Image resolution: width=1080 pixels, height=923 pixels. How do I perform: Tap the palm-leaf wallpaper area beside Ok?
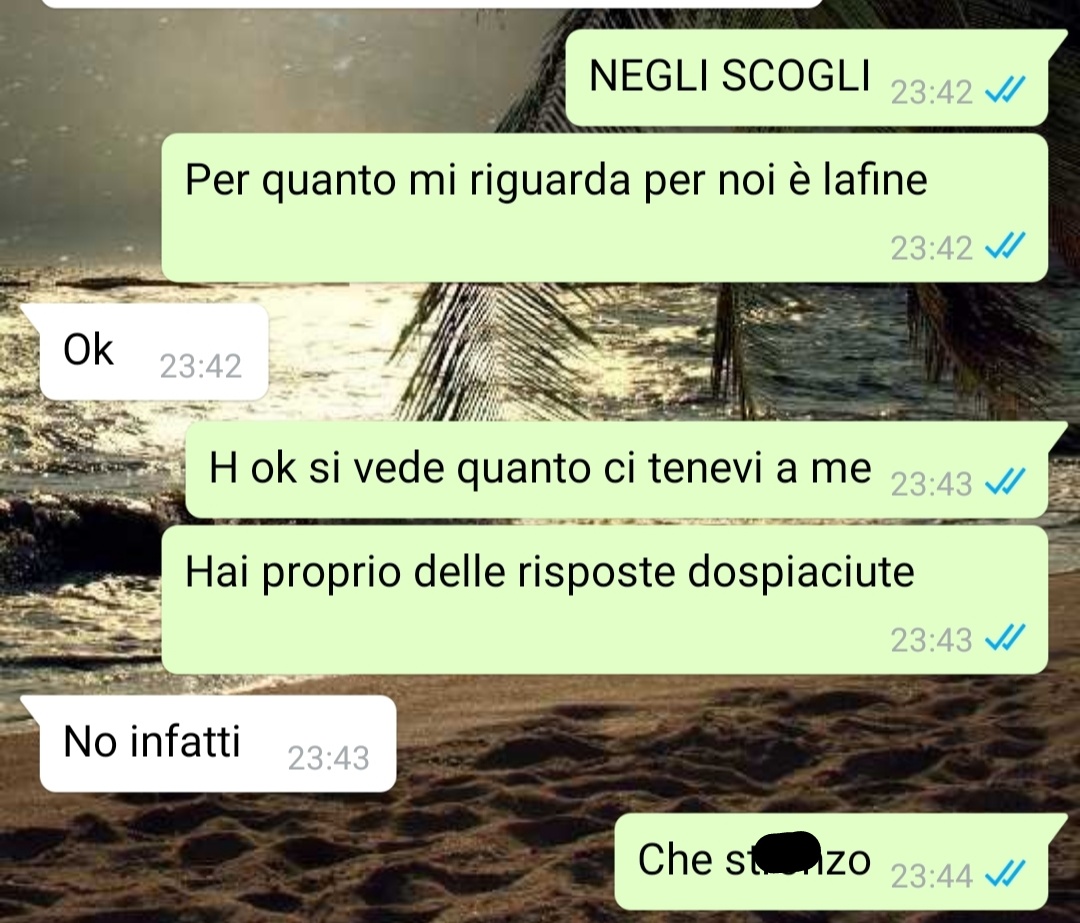tap(496, 351)
